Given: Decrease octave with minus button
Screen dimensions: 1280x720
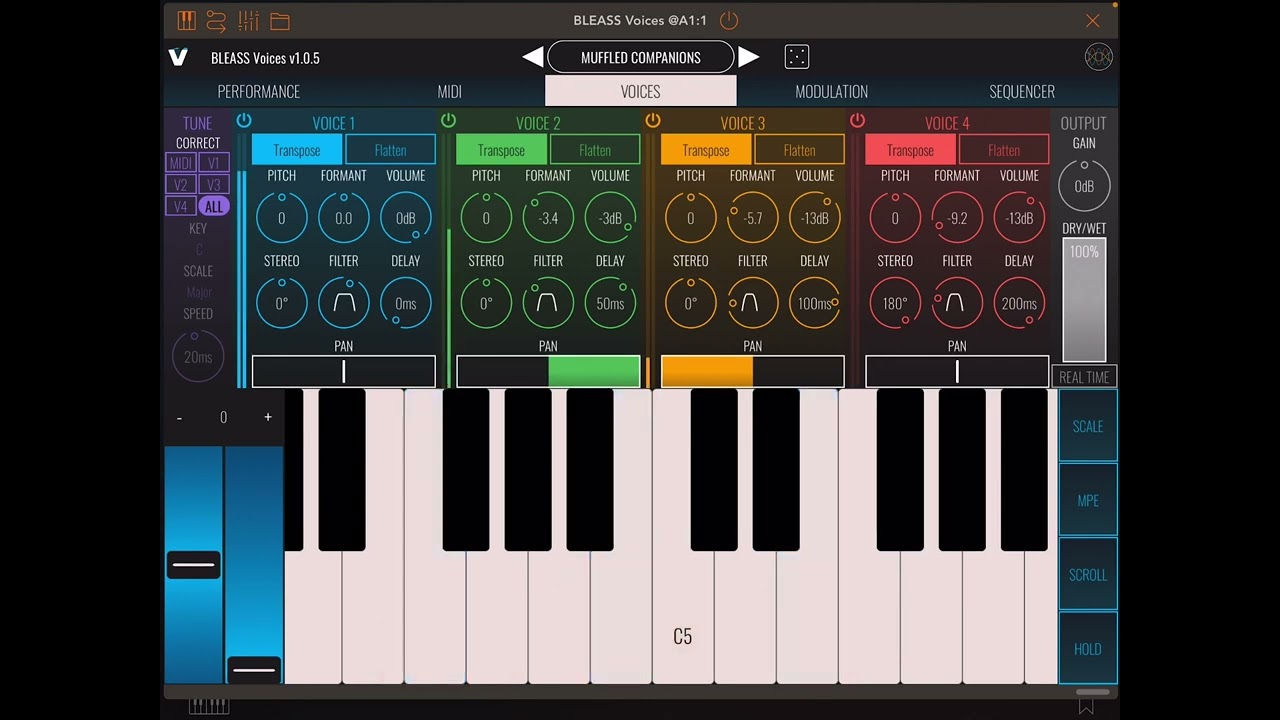Looking at the screenshot, I should (179, 417).
